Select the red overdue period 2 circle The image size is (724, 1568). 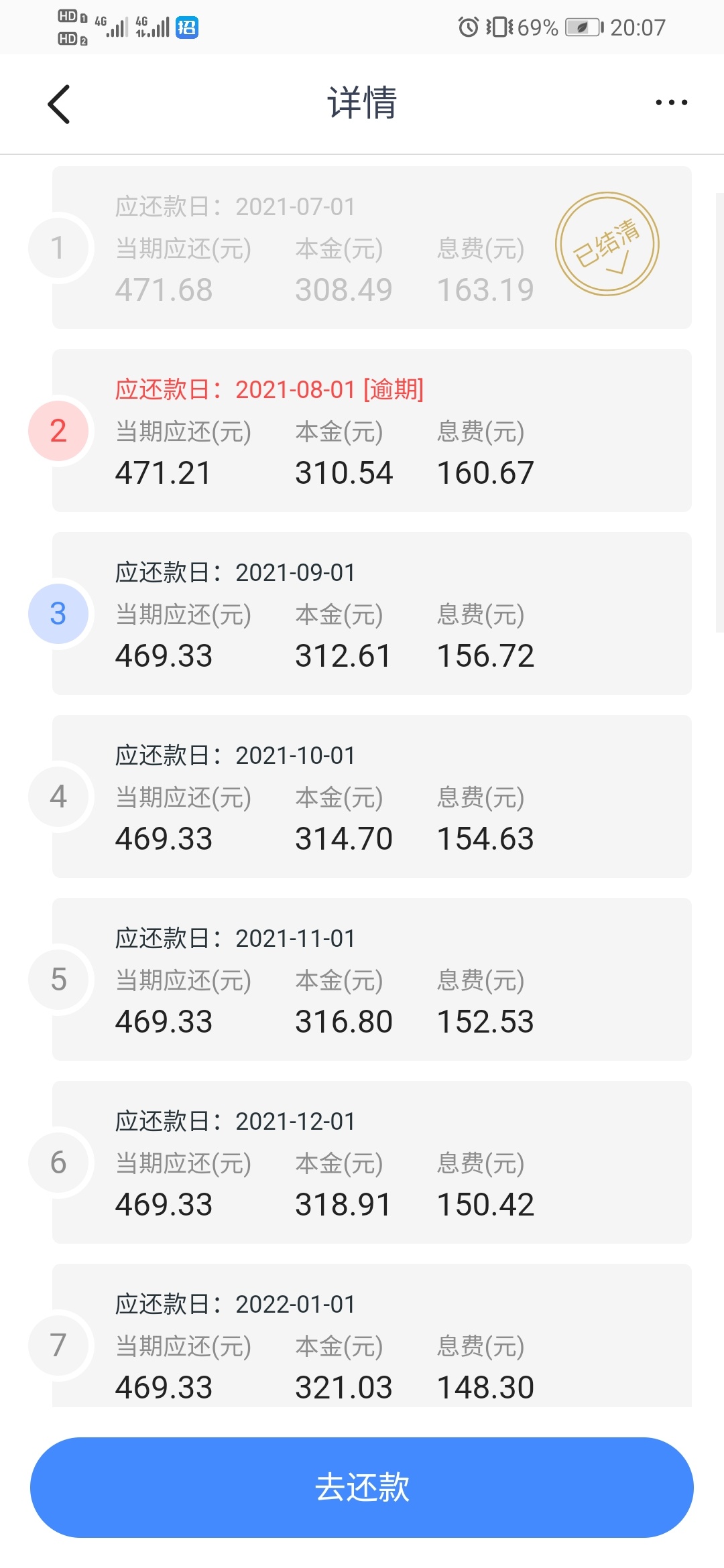(x=58, y=430)
